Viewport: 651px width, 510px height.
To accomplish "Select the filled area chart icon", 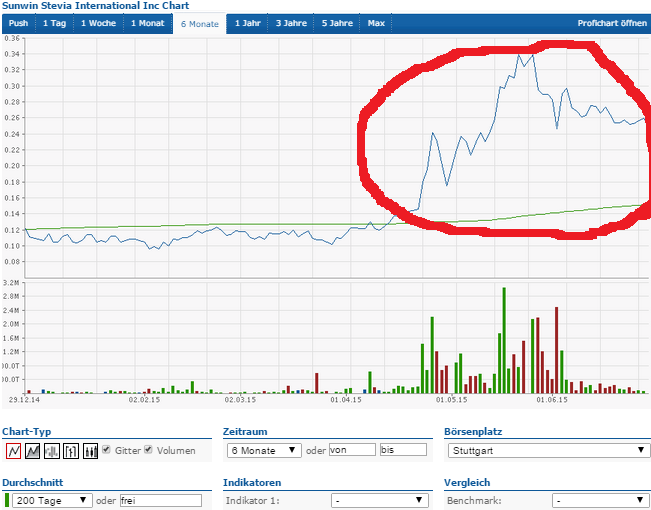I will [32, 451].
